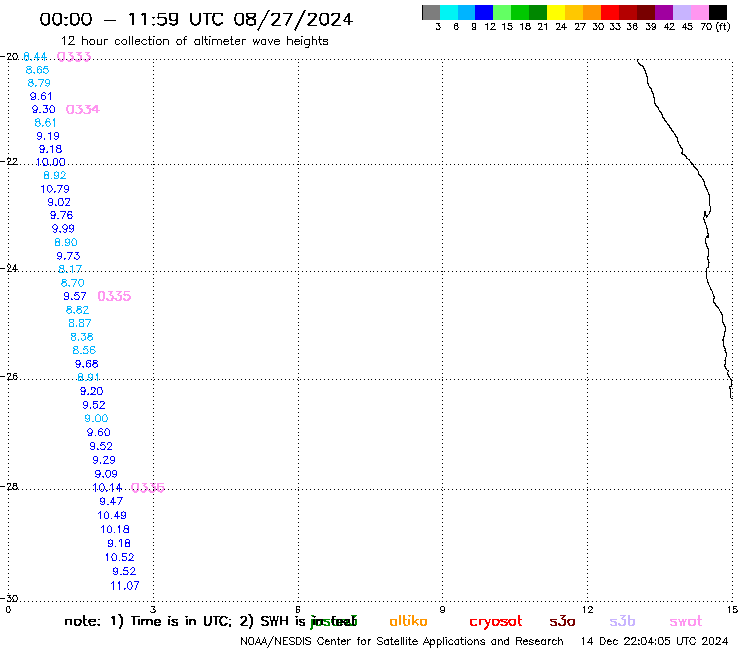Click the '70 (ft)' color bar label
The image size is (740, 650).
coord(715,27)
